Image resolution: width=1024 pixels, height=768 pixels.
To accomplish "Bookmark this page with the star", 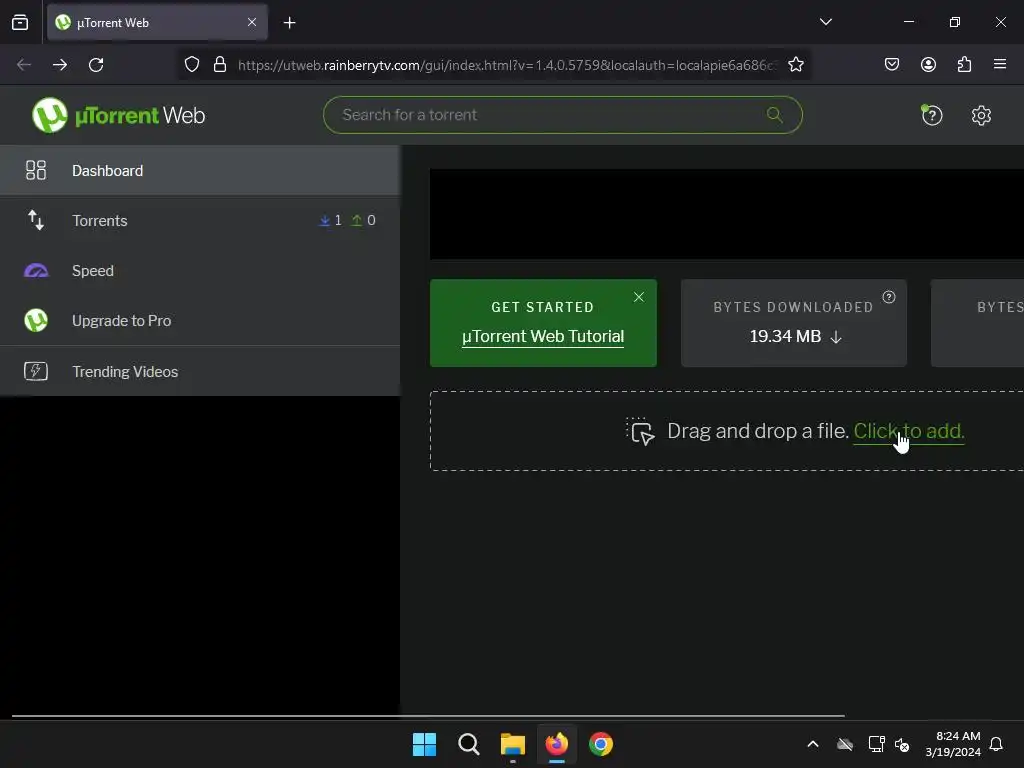I will 795,65.
